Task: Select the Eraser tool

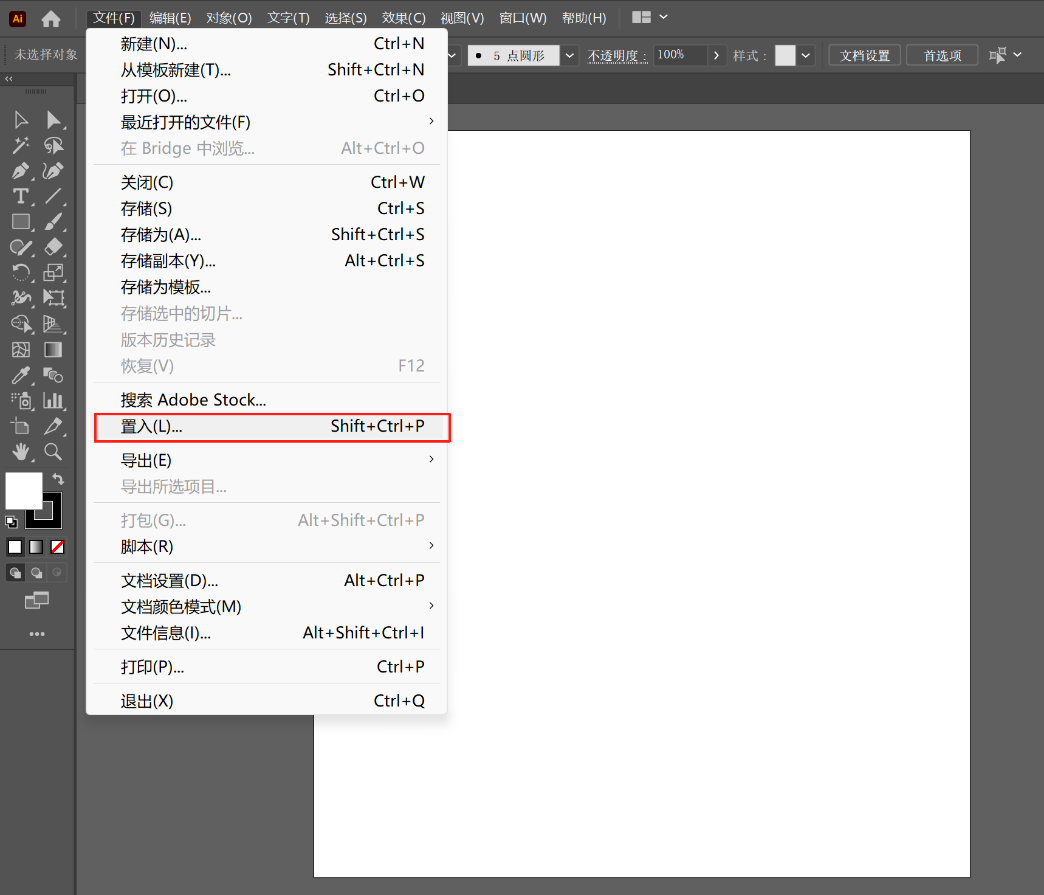Action: (54, 247)
